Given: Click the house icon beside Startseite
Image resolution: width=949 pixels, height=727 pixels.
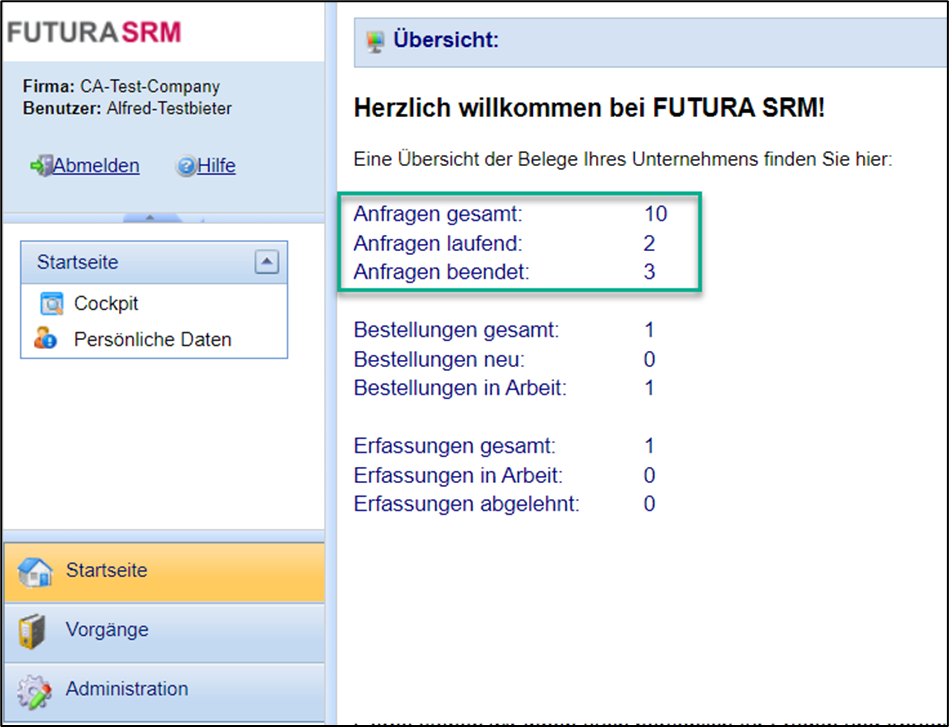Looking at the screenshot, I should coord(35,572).
